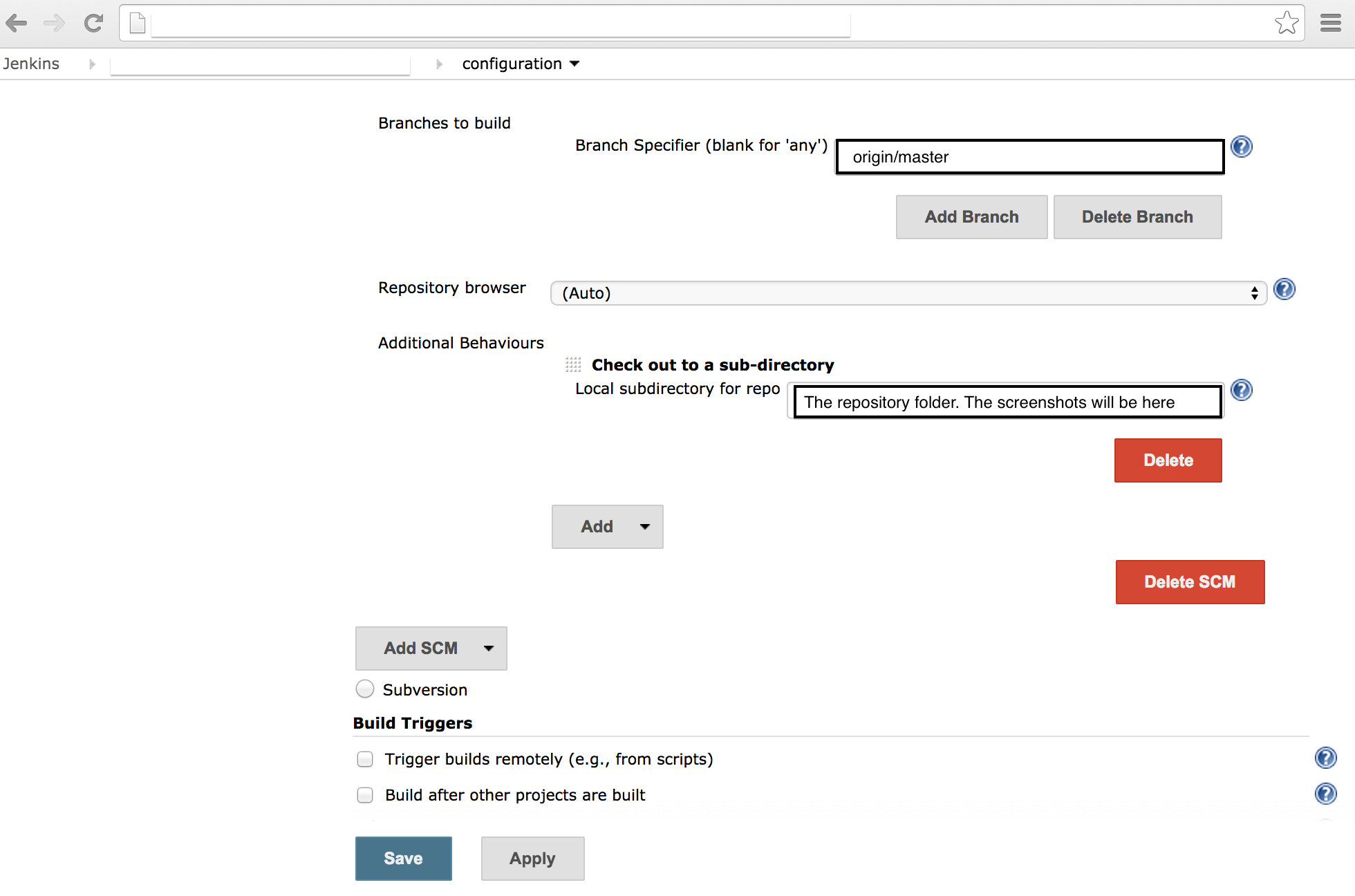The width and height of the screenshot is (1355, 896).
Task: Go to Jenkins breadcrumb home
Action: (31, 64)
